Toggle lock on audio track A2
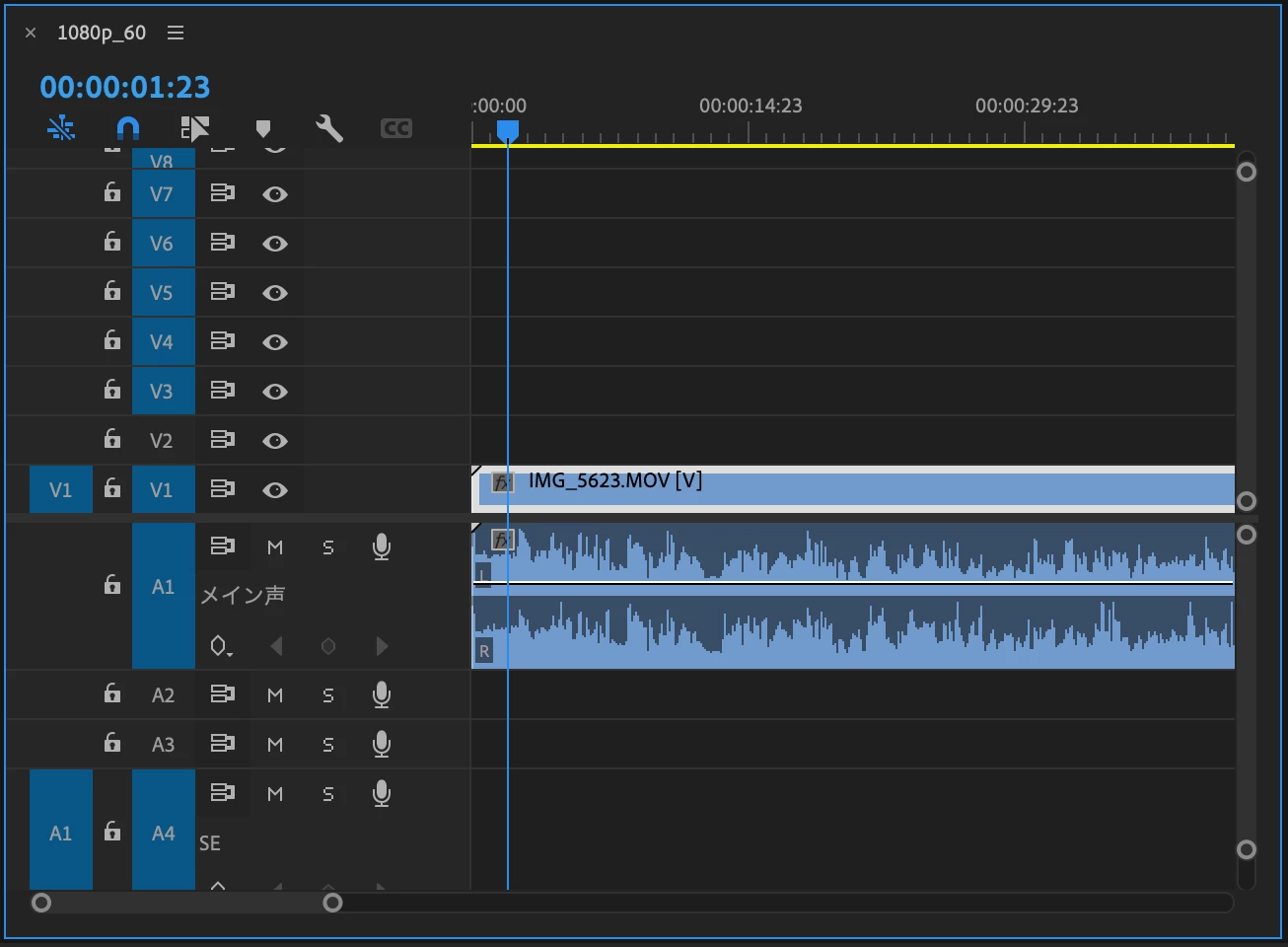 [x=112, y=693]
